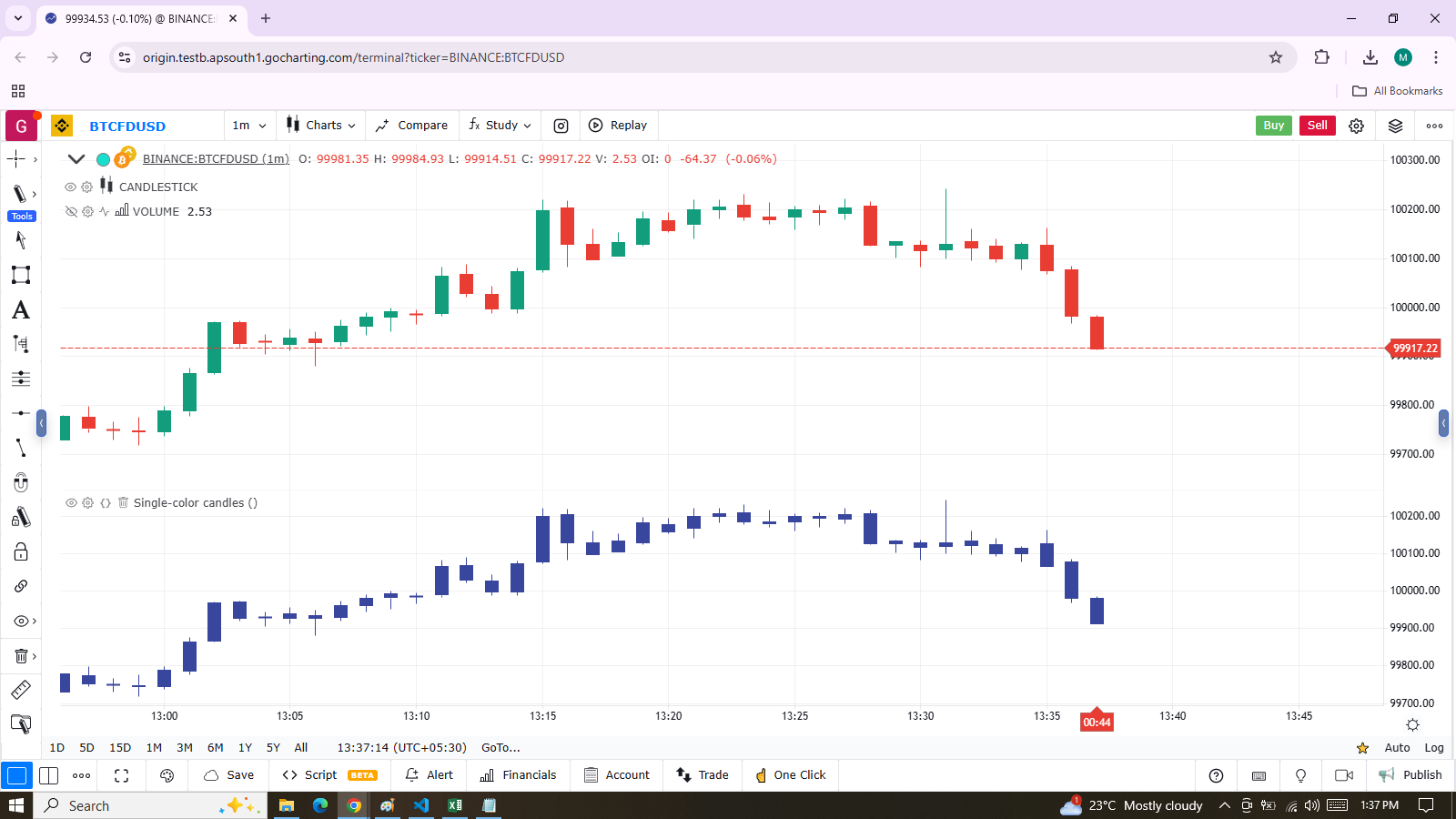Screen dimensions: 1456x819
Task: Click the layers icon in top-right toolbar
Action: [1395, 126]
